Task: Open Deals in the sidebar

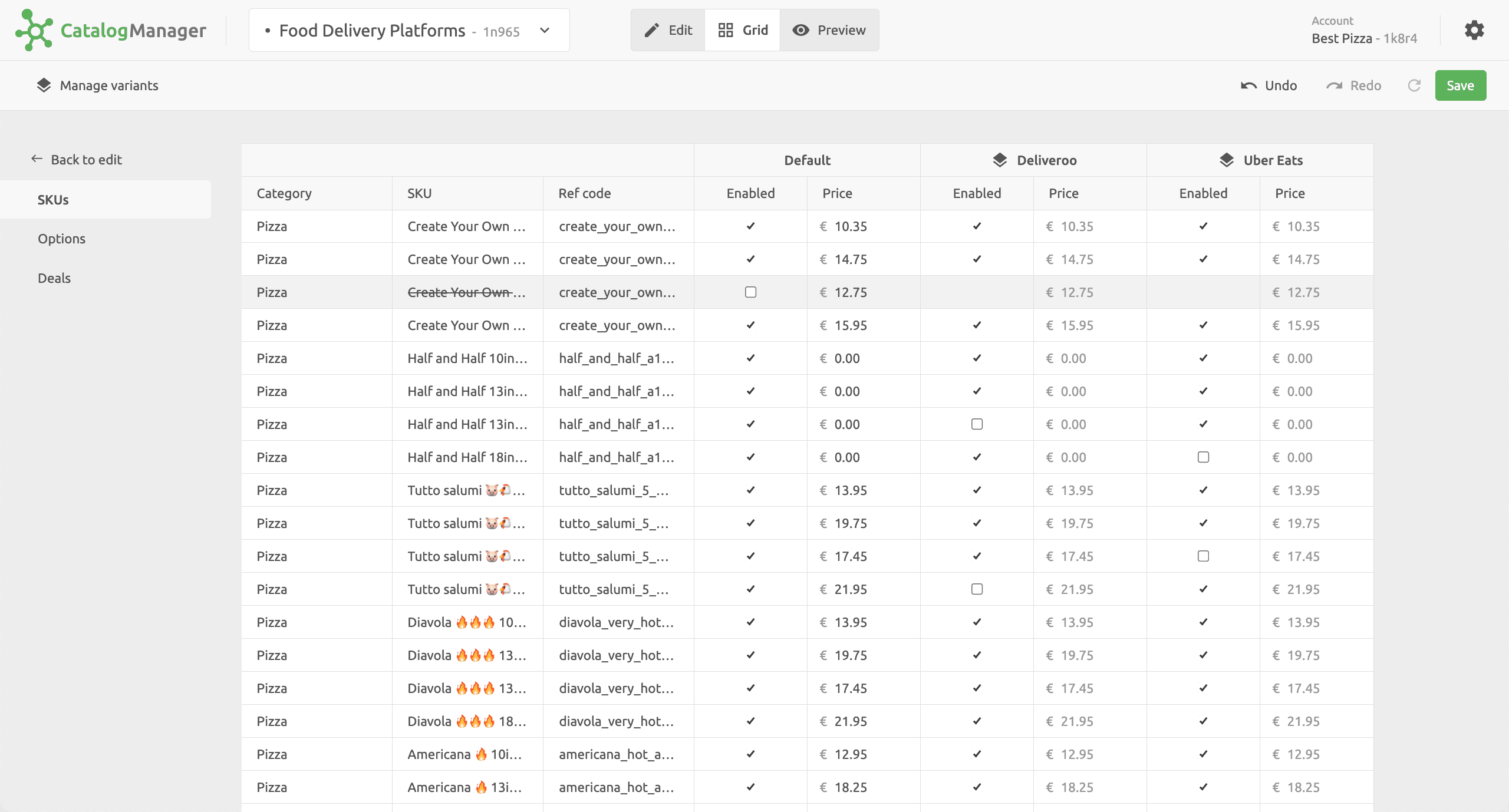Action: tap(54, 278)
